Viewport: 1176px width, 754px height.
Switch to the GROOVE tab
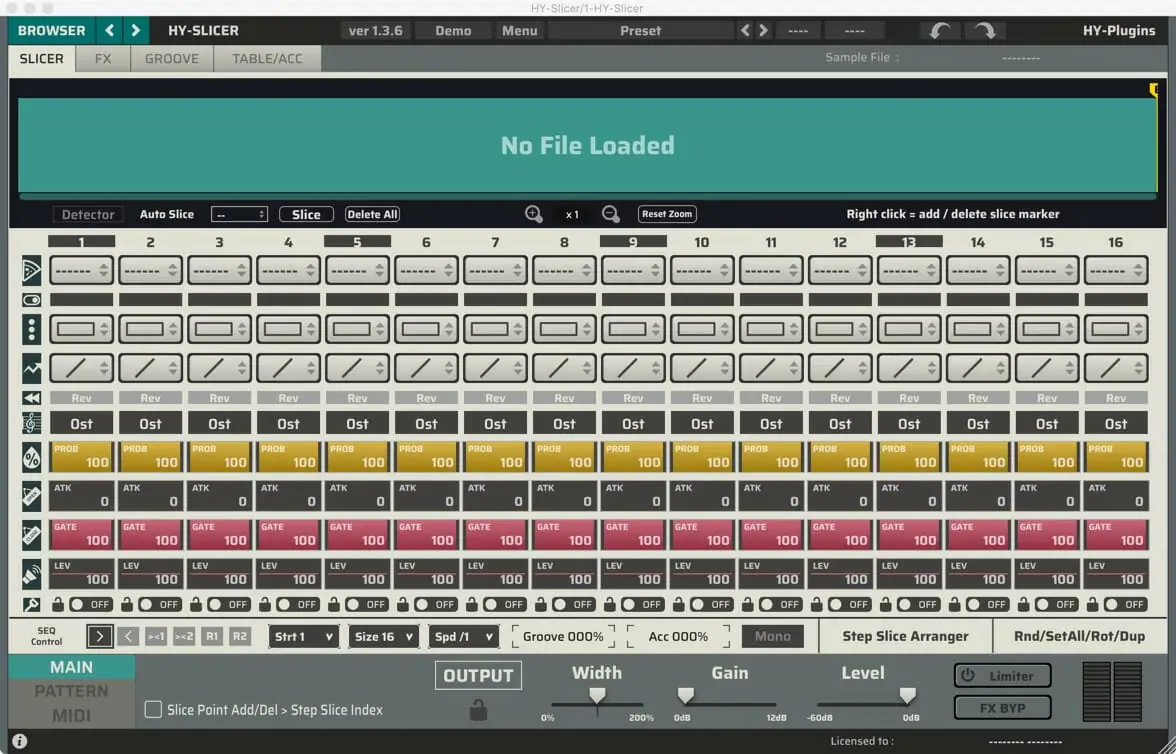pyautogui.click(x=172, y=59)
